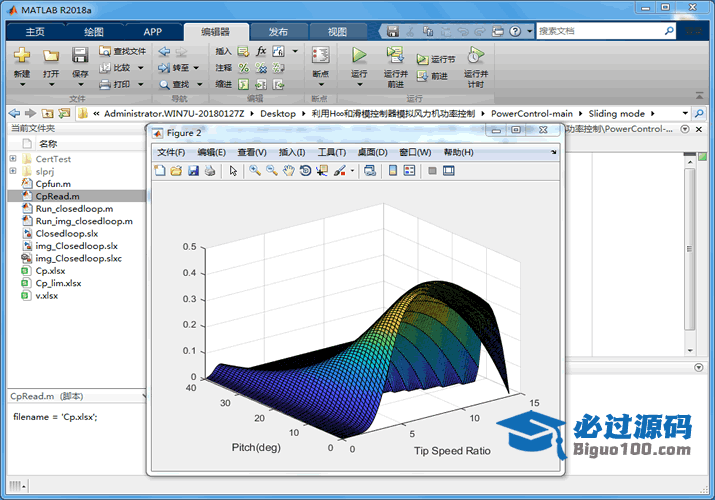Select Cp.xlsx in the file list
Viewport: 715px width, 500px height.
49,270
